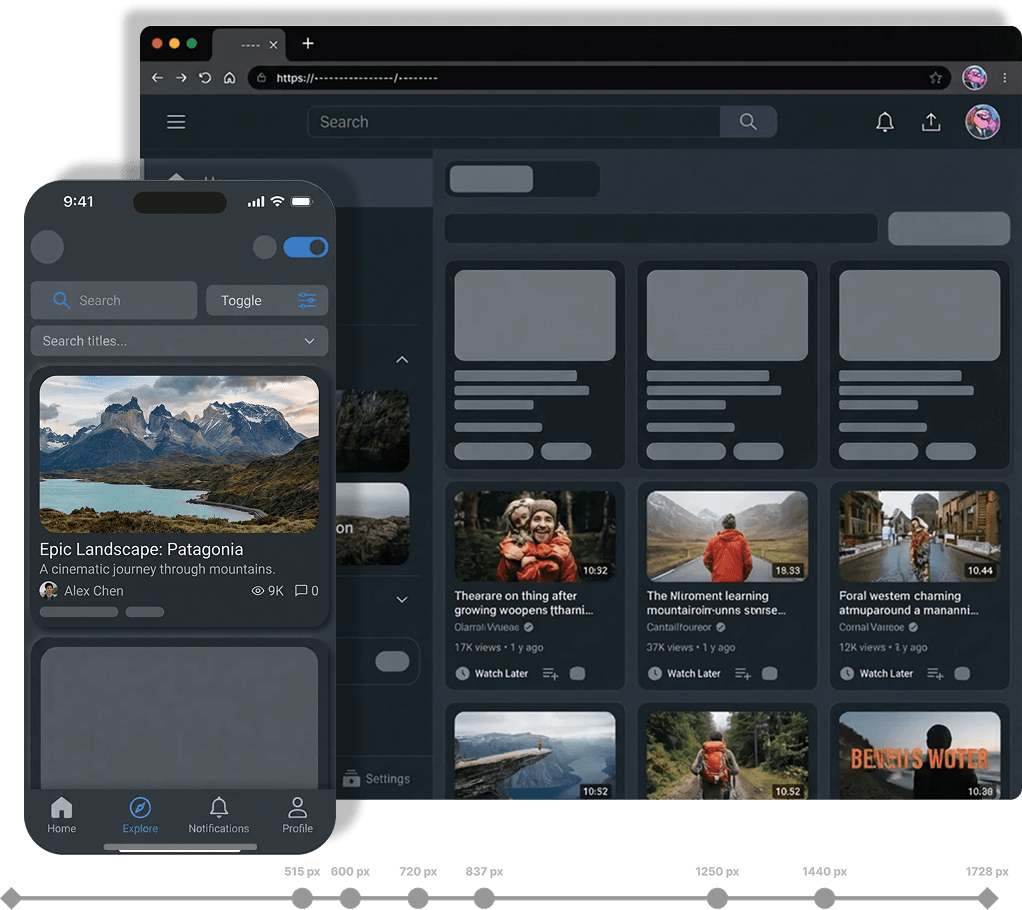
Task: Collapse the sidebar section with up chevron
Action: point(402,359)
